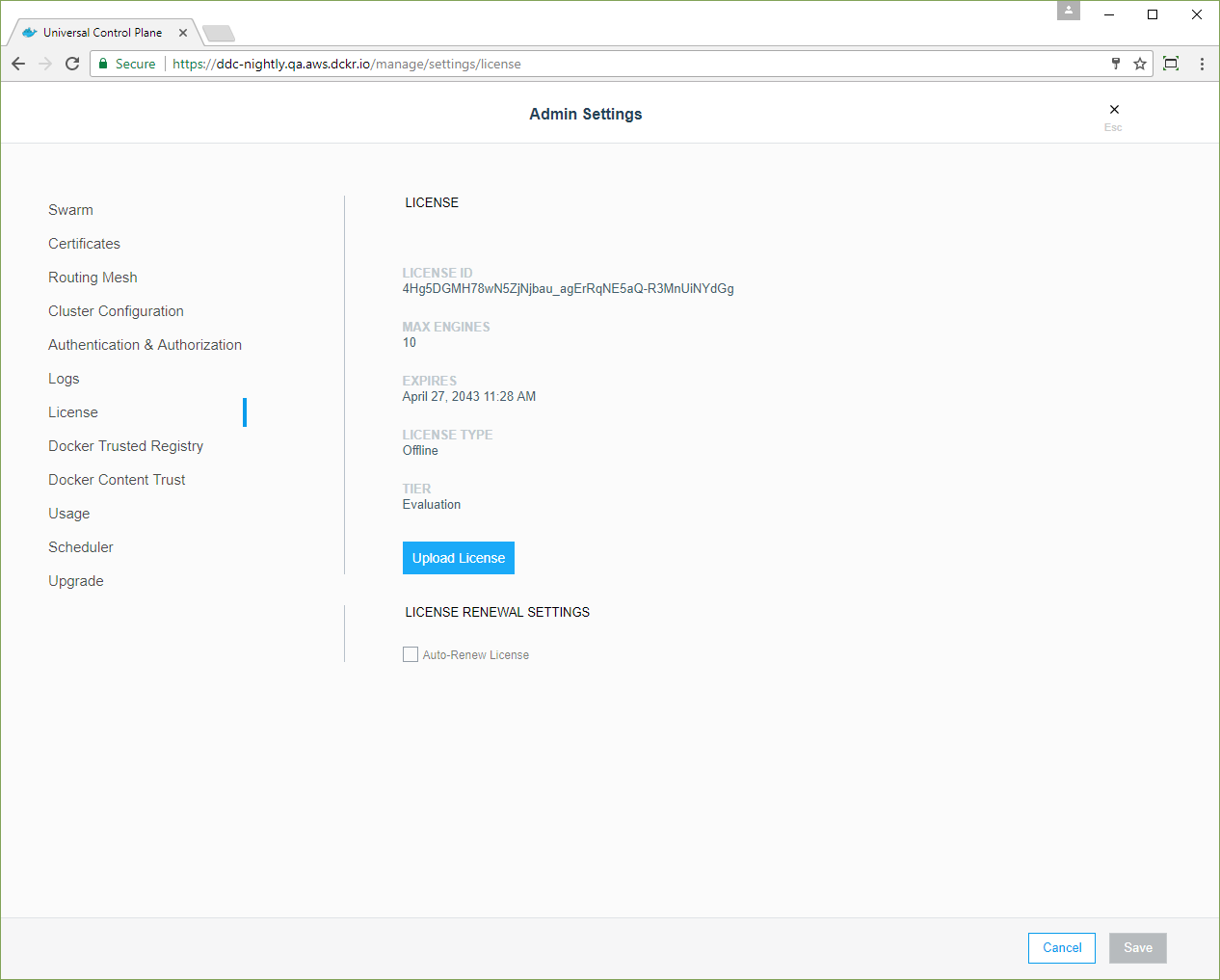Click the Chrome user profile icon
1220x980 pixels.
[x=1068, y=12]
